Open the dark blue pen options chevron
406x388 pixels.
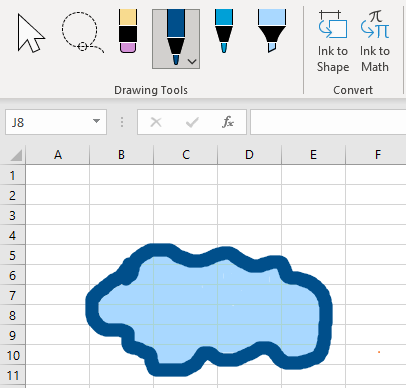coord(192,62)
